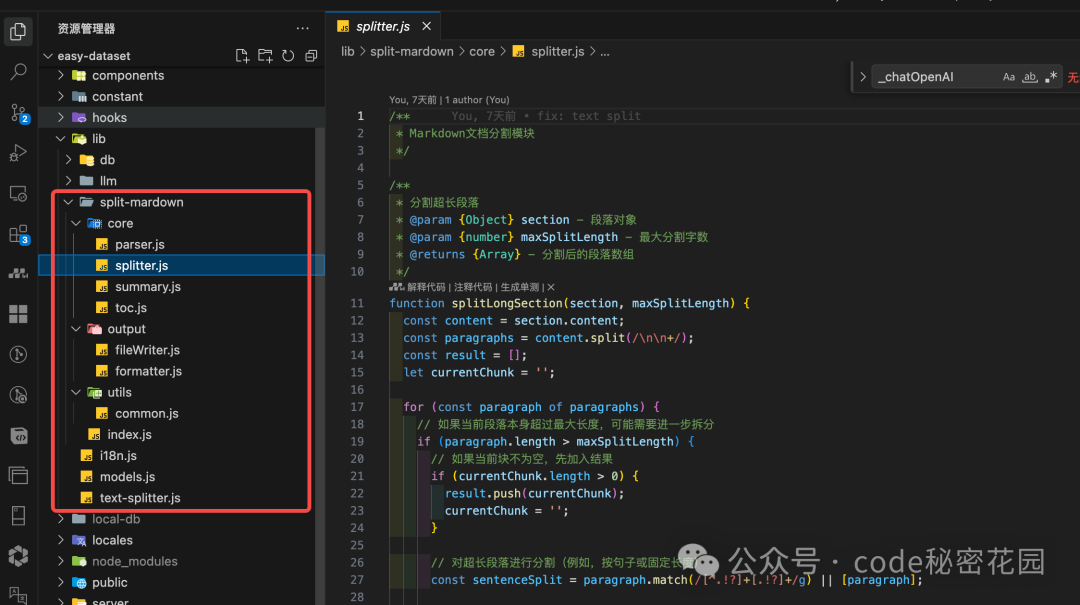Collapse the core folder
Image resolution: width=1080 pixels, height=605 pixels.
[76, 223]
